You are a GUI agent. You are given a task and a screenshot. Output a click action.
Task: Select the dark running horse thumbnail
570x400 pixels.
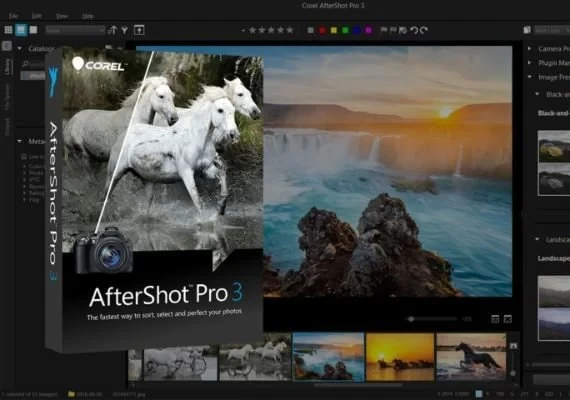(x=471, y=356)
